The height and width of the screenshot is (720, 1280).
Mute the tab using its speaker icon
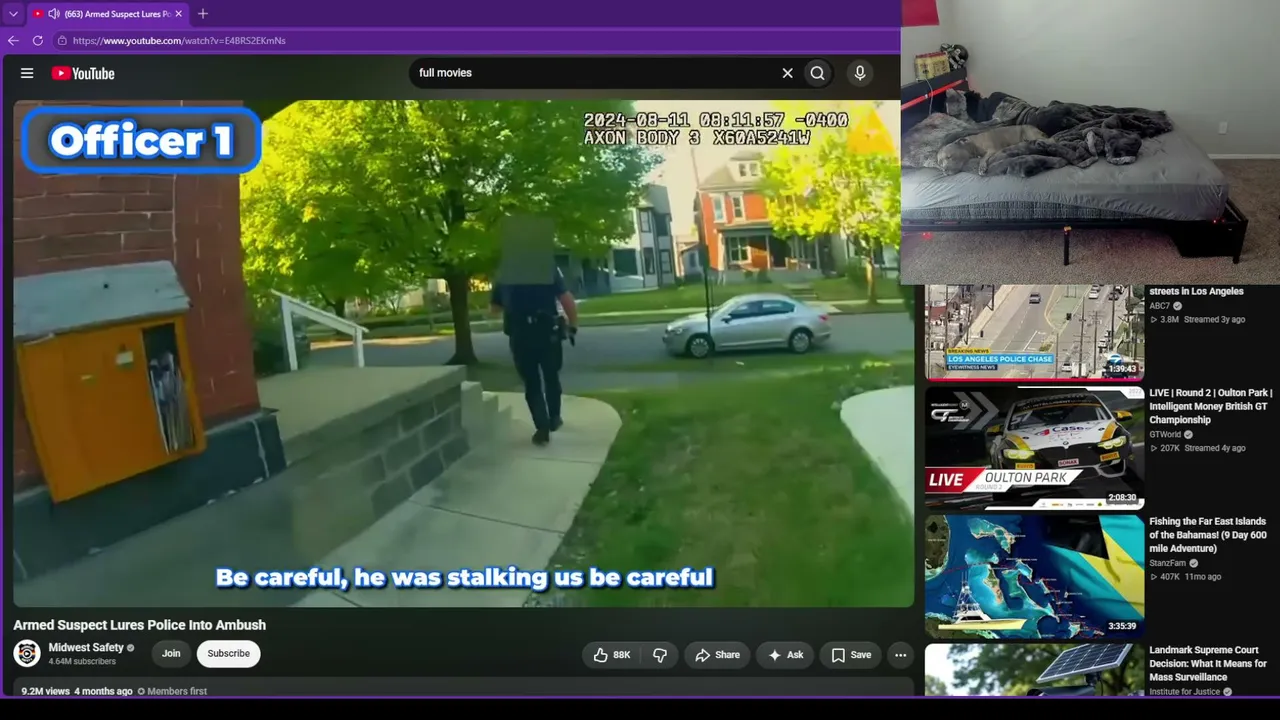click(53, 14)
